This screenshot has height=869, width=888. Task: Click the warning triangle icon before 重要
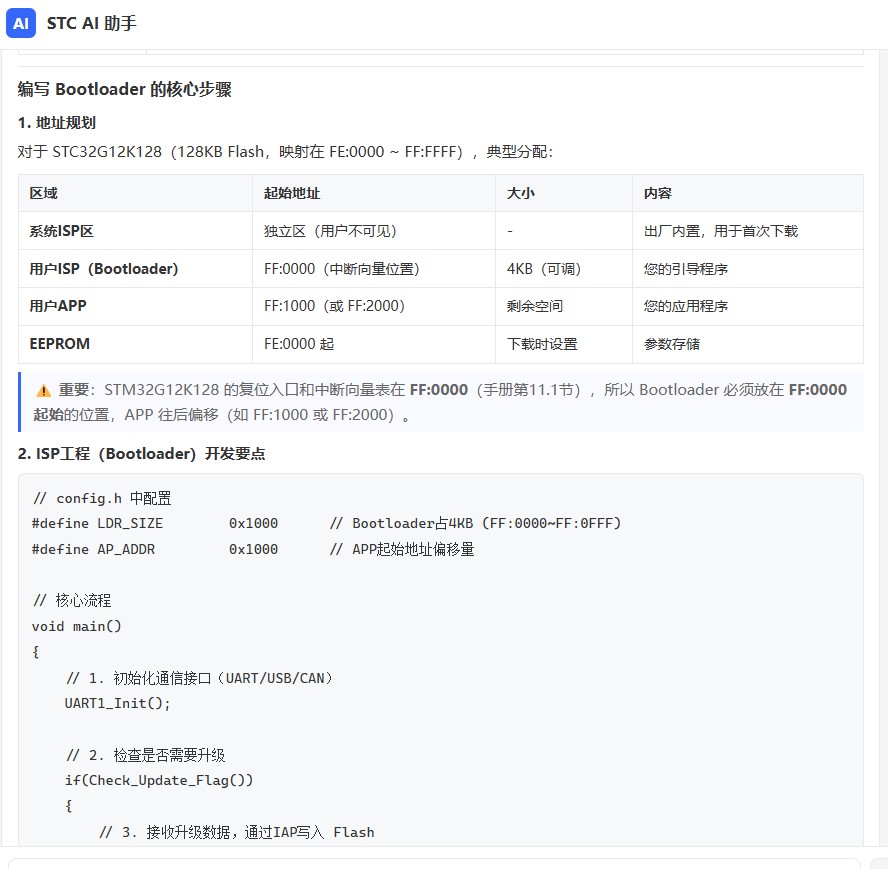coord(44,390)
